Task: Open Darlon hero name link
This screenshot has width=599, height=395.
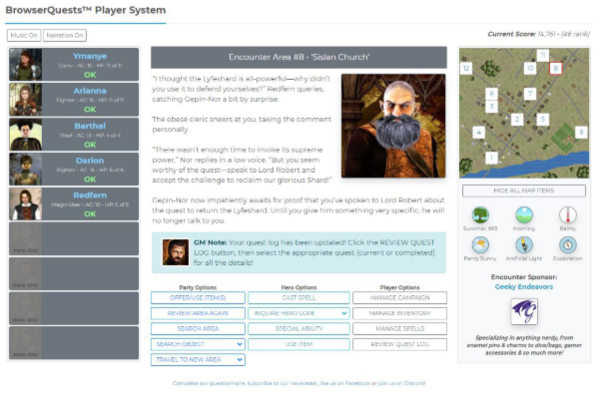Action: pos(90,161)
